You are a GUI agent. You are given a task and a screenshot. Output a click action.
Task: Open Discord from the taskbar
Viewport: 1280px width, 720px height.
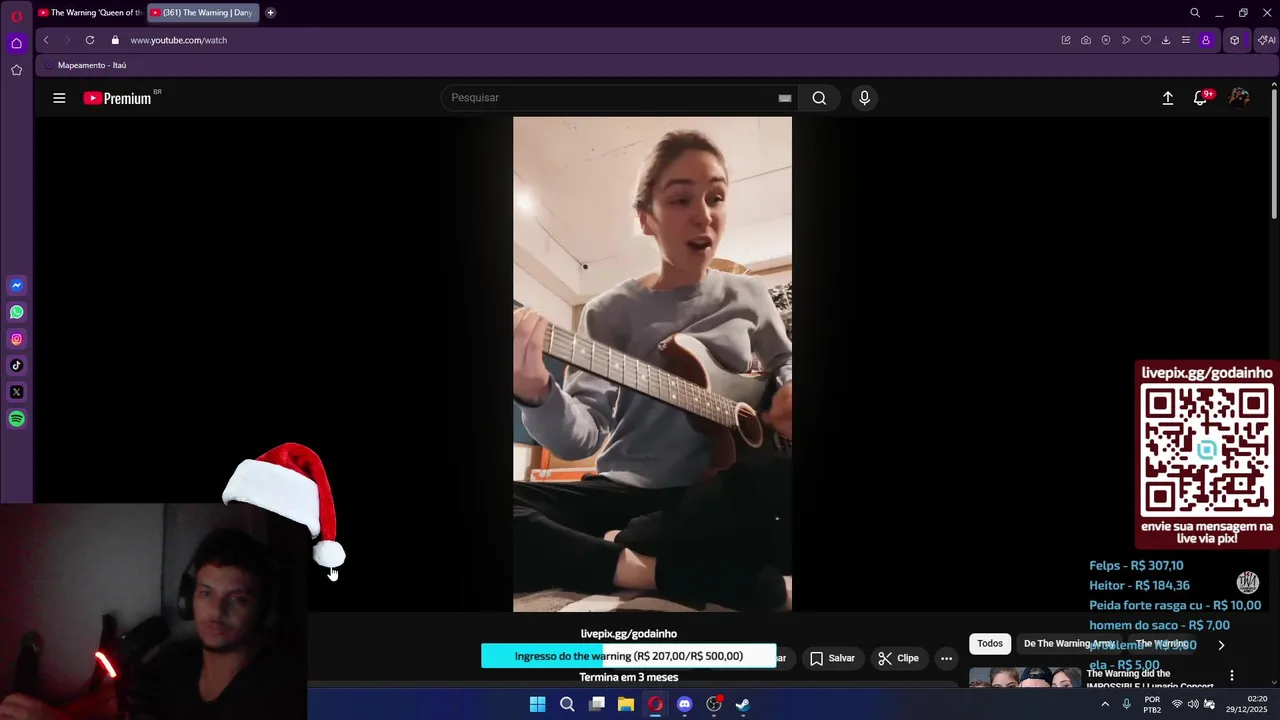[x=684, y=704]
